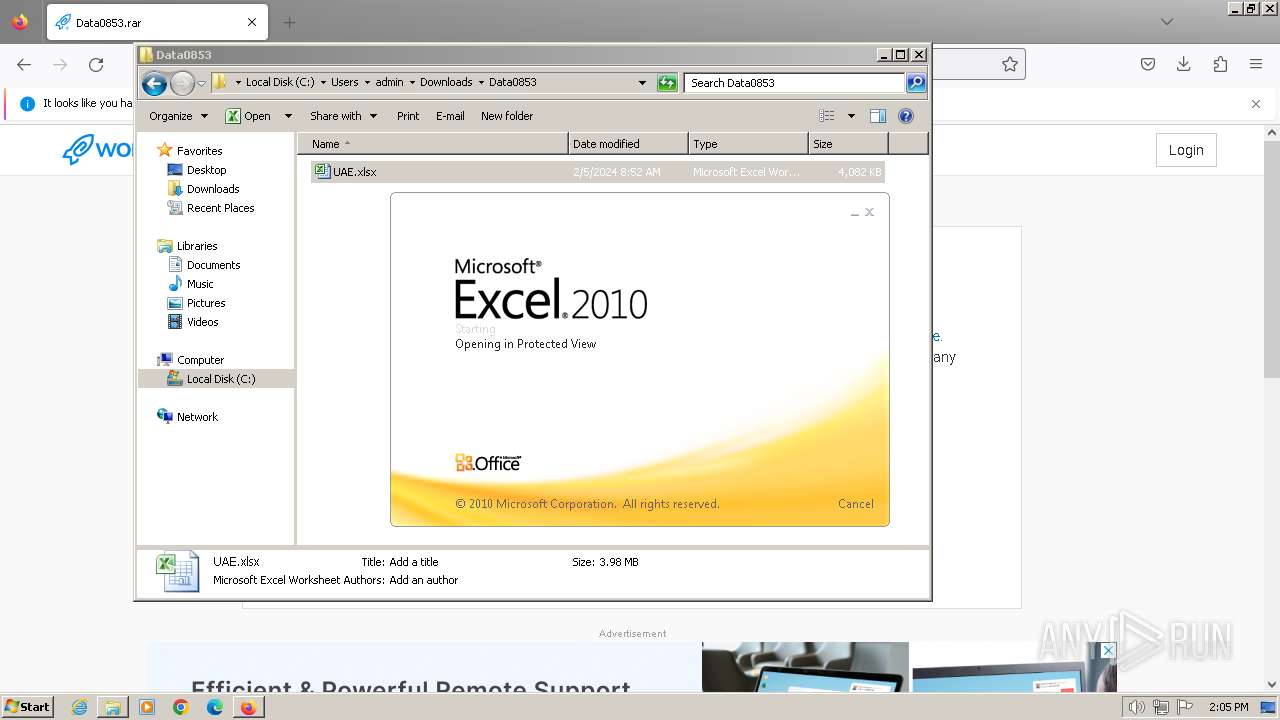Screen dimensions: 1280x720
Task: Click 'Add a title' in details pane
Action: tap(413, 562)
